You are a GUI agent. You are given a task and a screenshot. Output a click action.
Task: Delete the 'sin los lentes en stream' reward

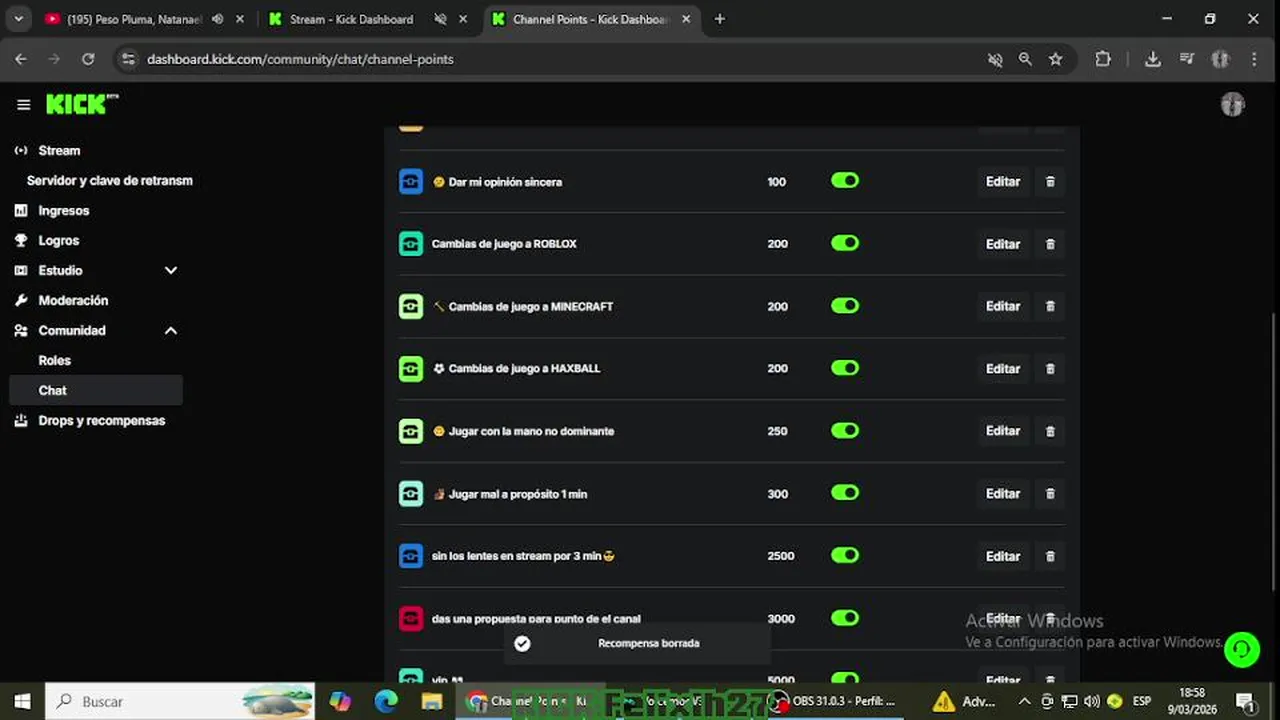(x=1050, y=556)
